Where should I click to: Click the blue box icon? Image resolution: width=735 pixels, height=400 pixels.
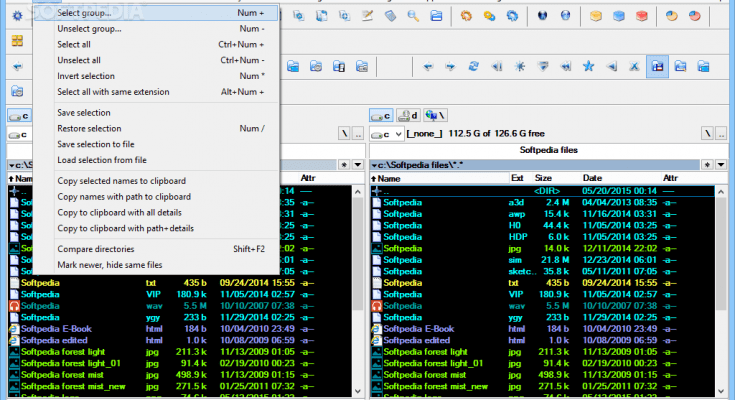click(619, 16)
